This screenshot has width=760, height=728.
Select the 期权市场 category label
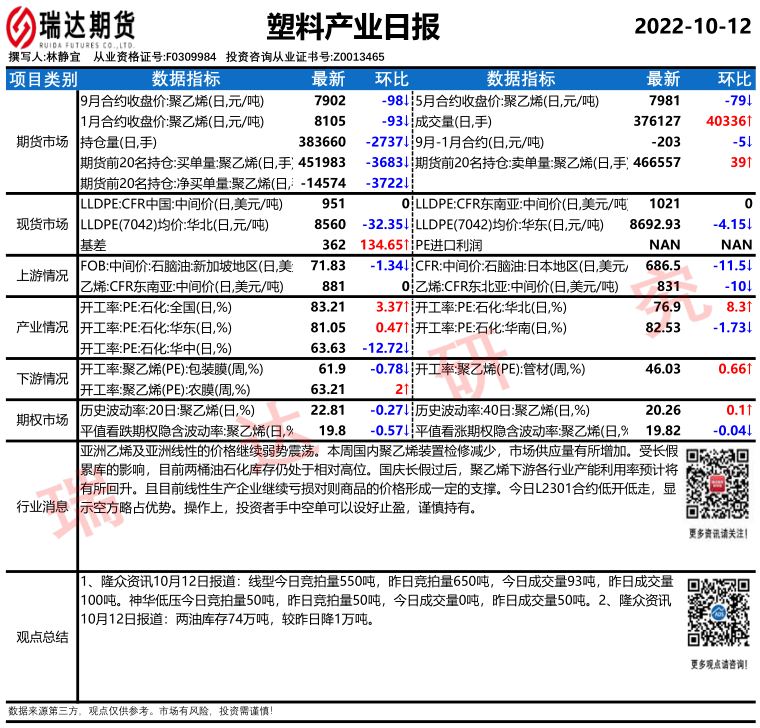pyautogui.click(x=41, y=420)
